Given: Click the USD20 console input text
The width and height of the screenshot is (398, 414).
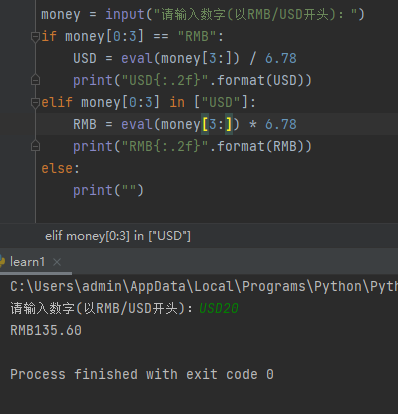Looking at the screenshot, I should 219,308.
